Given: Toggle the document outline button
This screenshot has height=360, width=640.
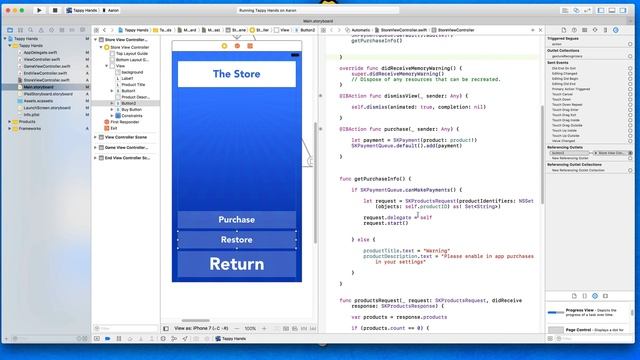Looking at the screenshot, I should [x=166, y=328].
